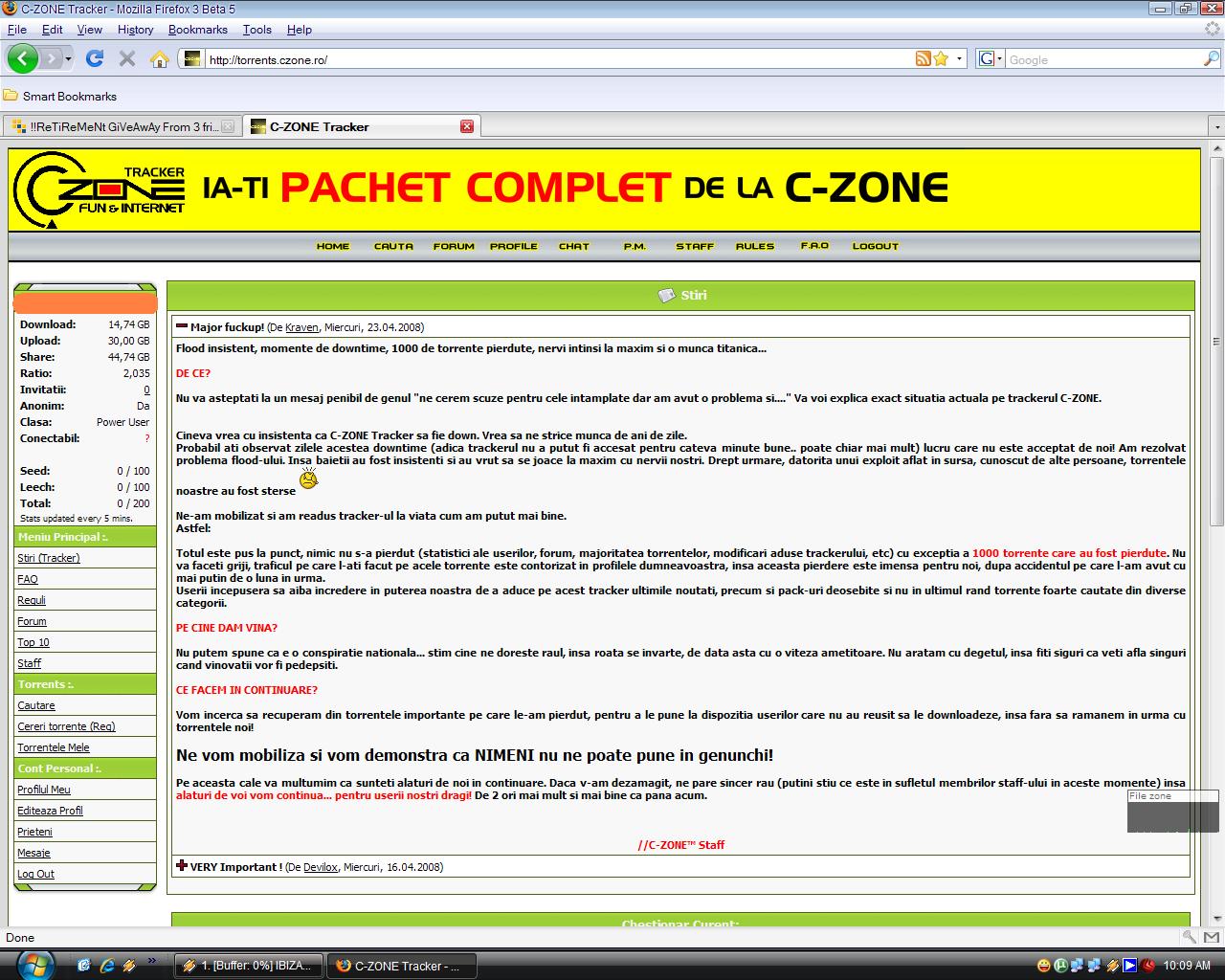Click HOME in site navigation bar
Image resolution: width=1225 pixels, height=980 pixels.
333,246
